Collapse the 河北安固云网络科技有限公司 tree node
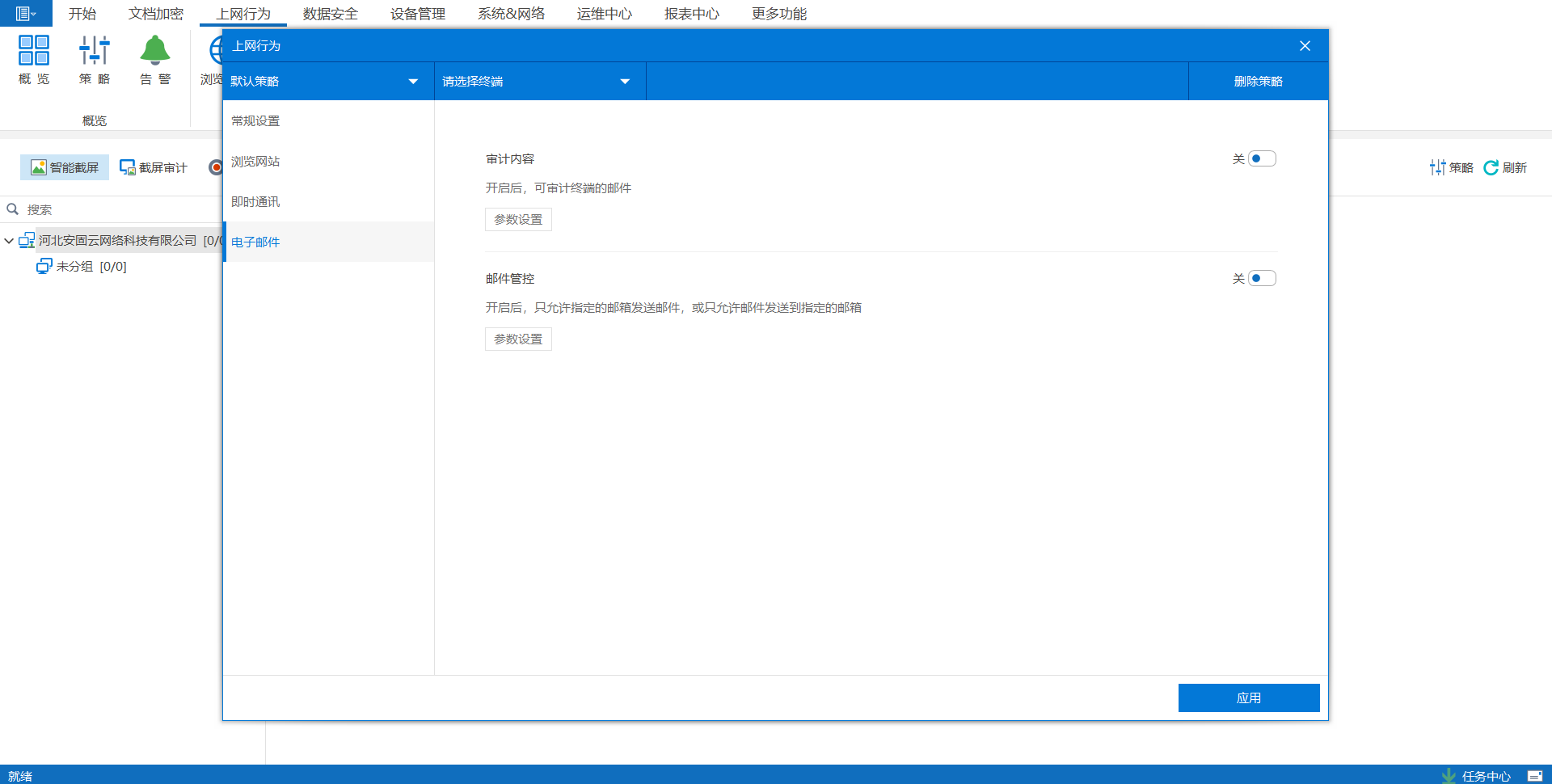 tap(9, 241)
